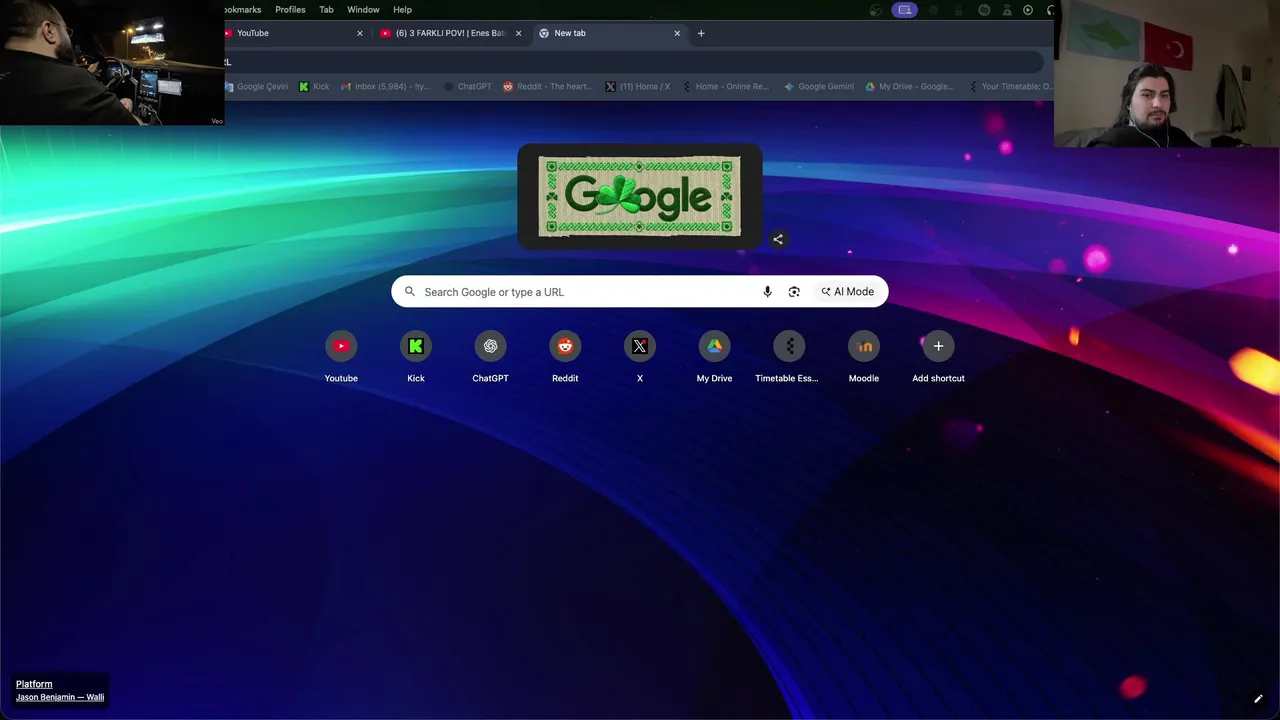
Task: Open the Your Timetable bookmark
Action: pos(1010,87)
